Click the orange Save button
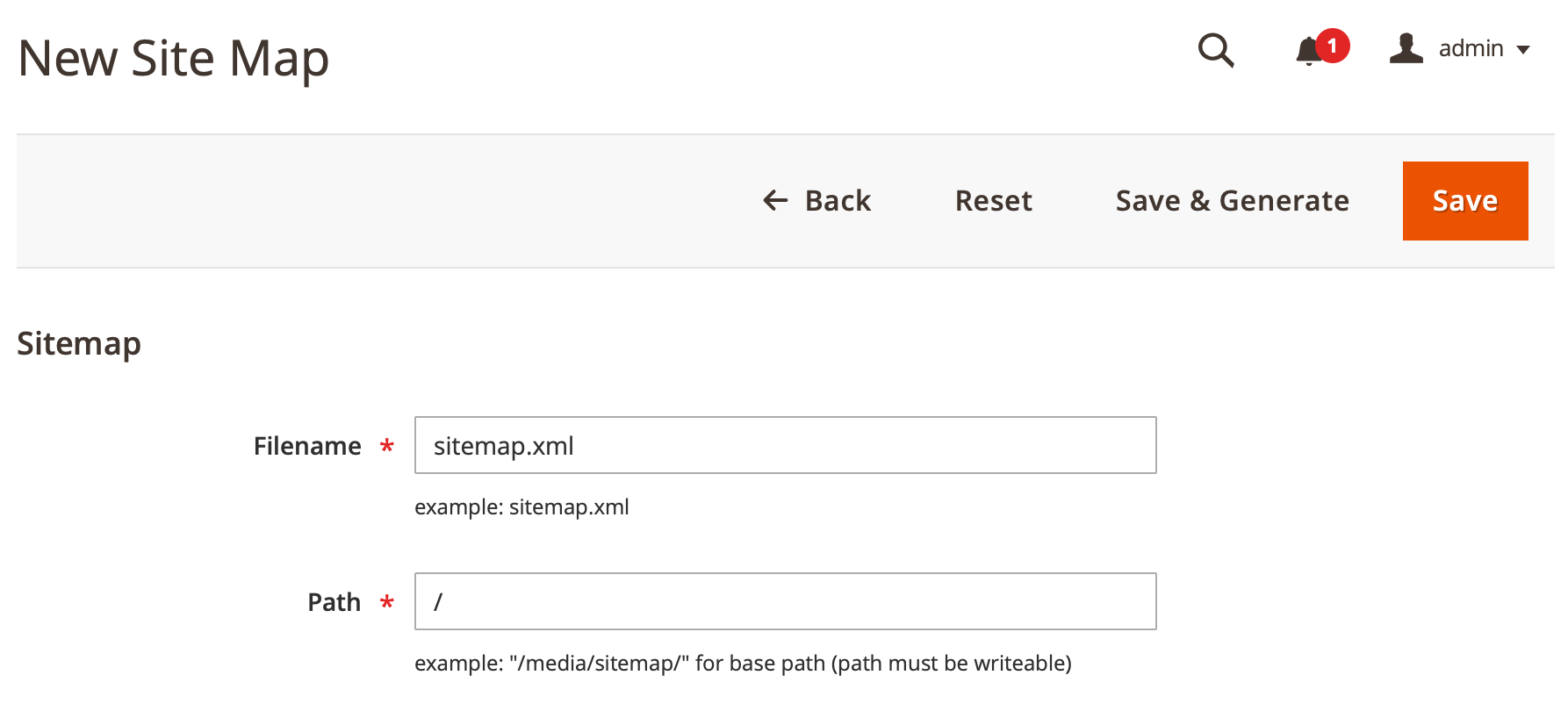 point(1465,201)
